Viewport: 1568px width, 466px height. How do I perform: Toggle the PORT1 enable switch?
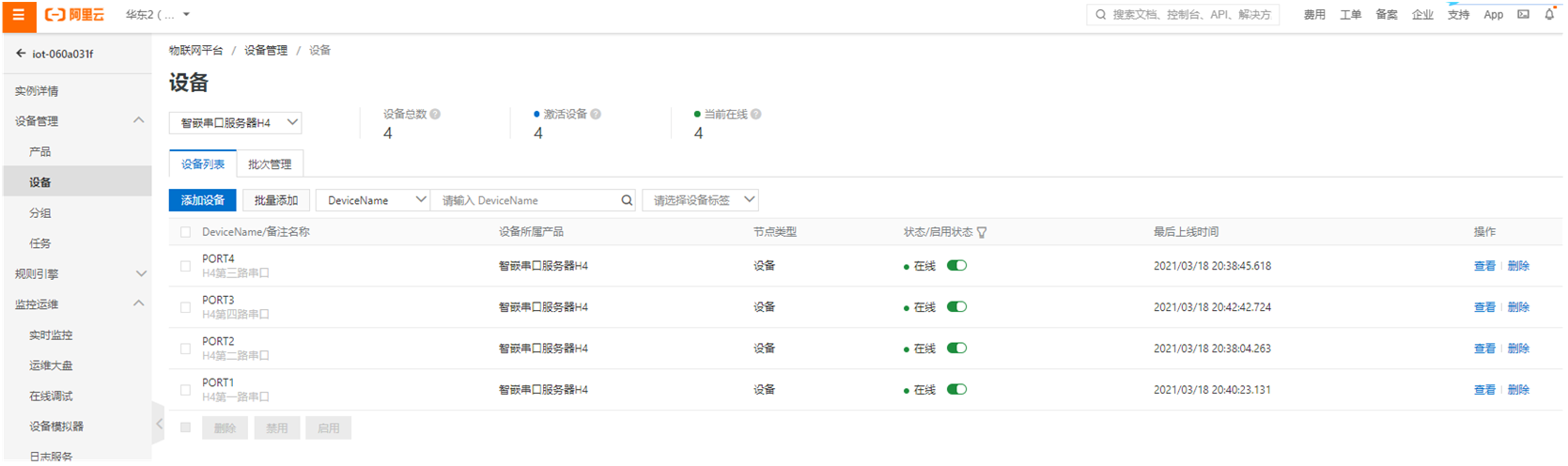(x=956, y=390)
